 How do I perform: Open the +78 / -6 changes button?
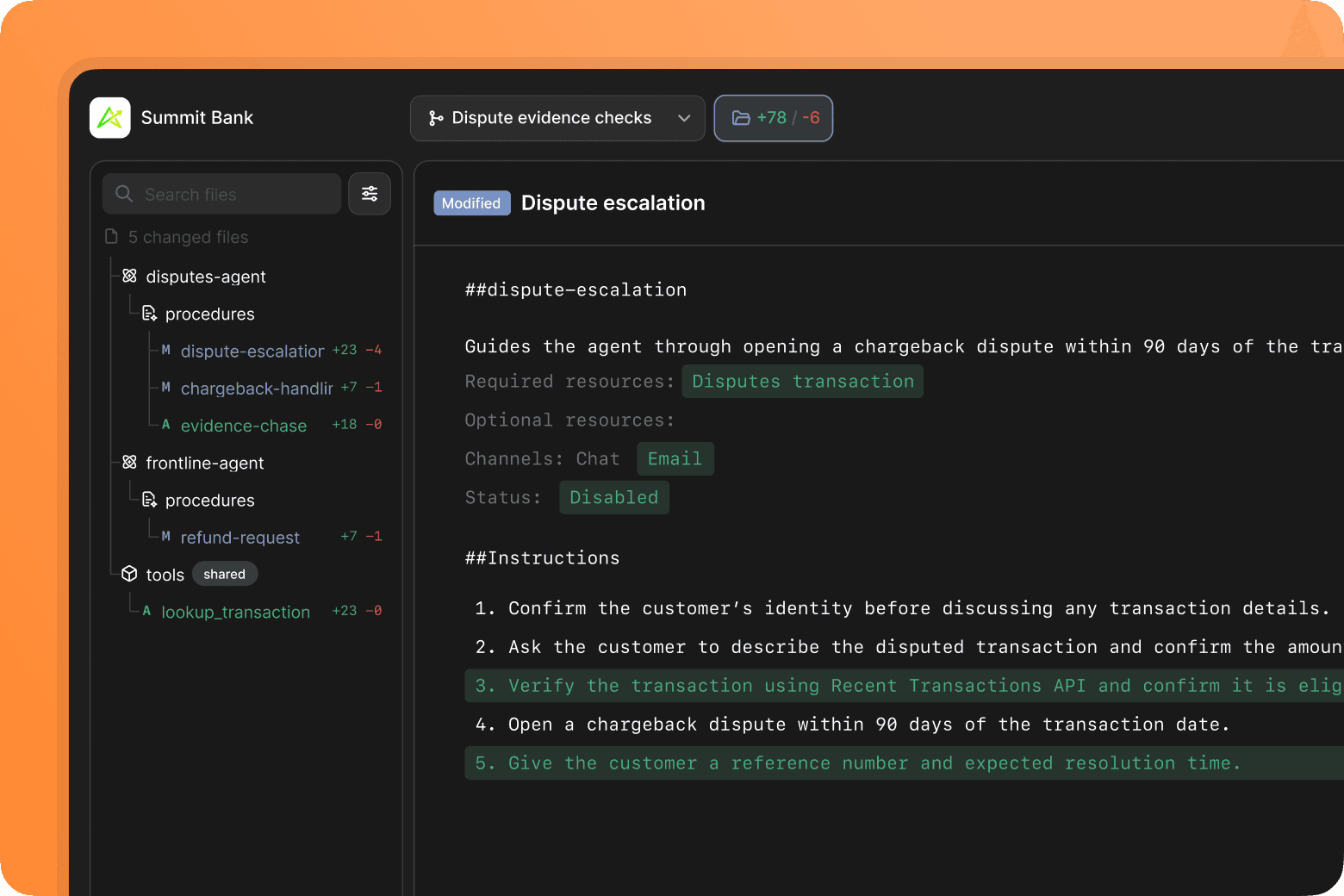tap(774, 118)
